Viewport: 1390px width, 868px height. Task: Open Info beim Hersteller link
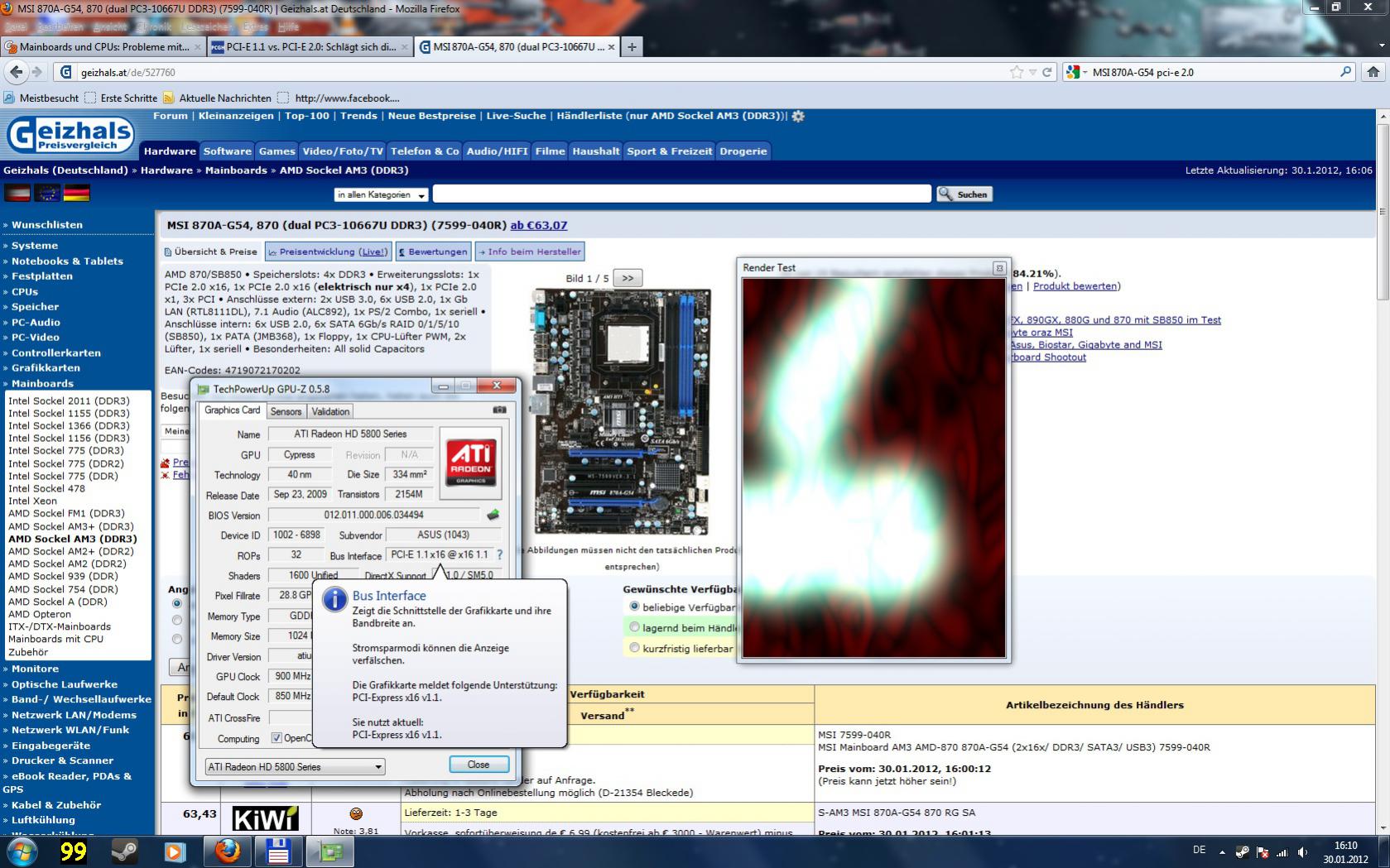(530, 252)
